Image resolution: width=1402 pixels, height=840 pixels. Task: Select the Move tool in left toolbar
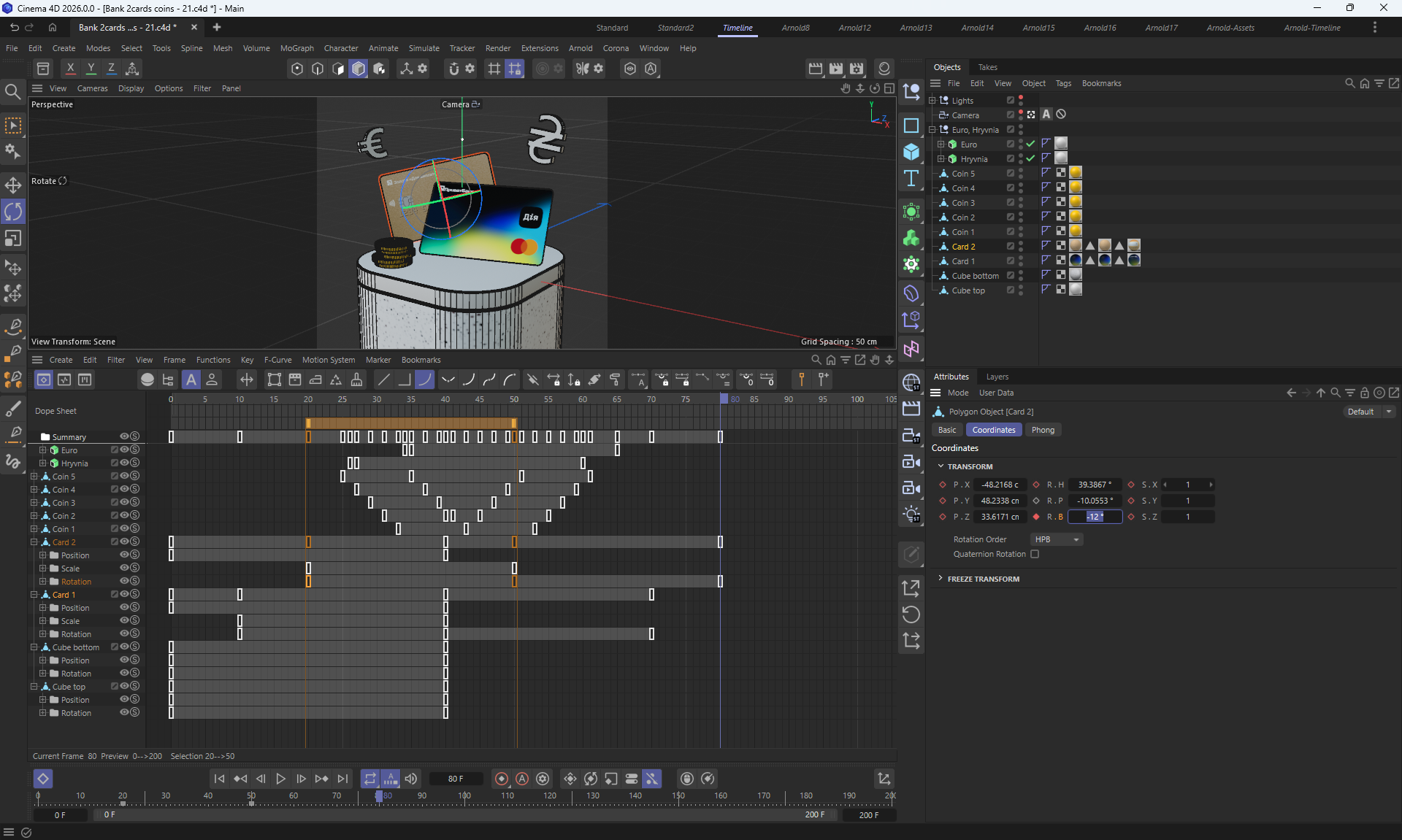tap(13, 185)
